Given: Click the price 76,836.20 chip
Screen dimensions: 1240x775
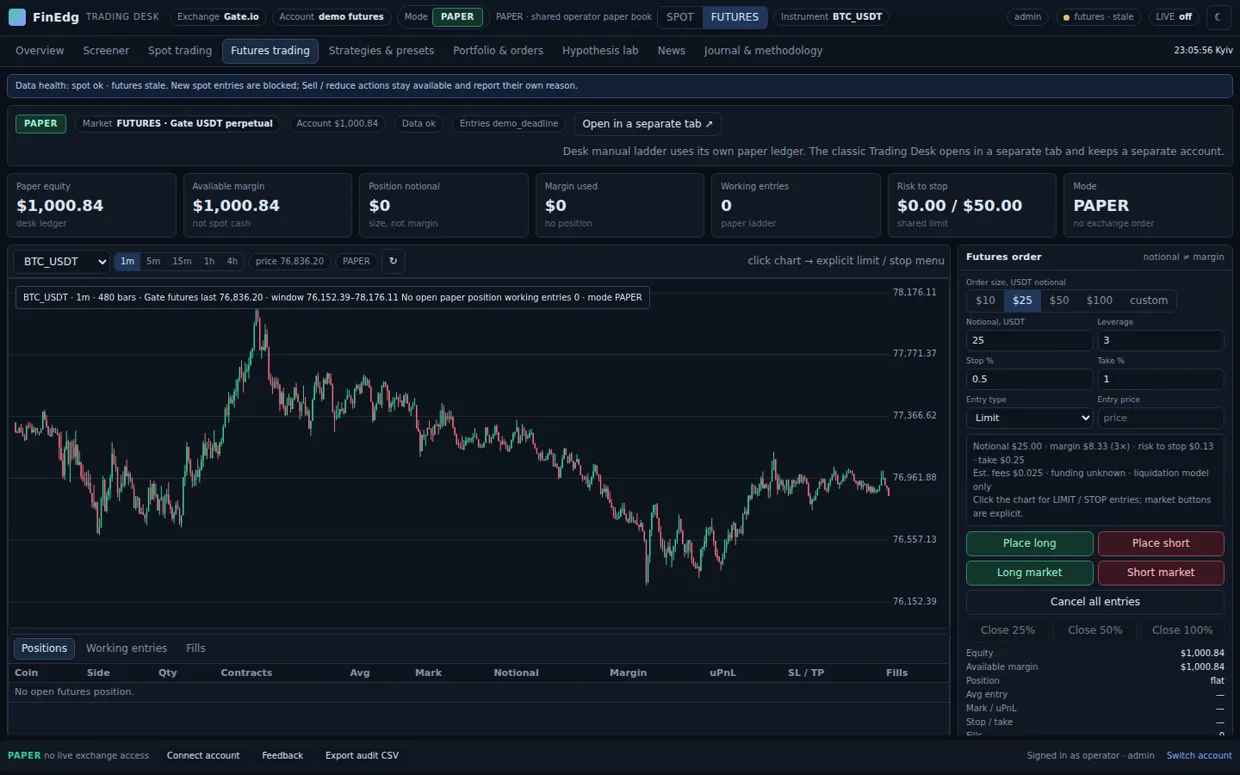Looking at the screenshot, I should pyautogui.click(x=290, y=261).
